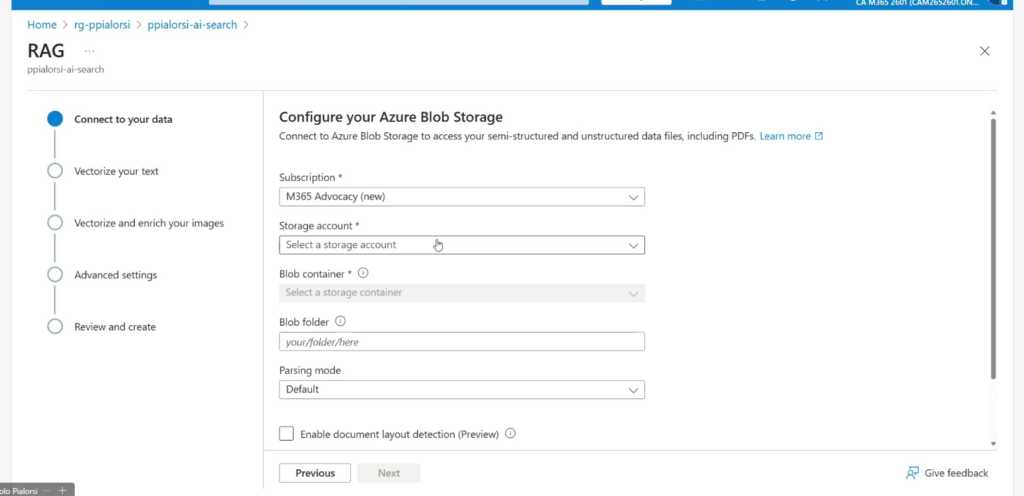Image resolution: width=1024 pixels, height=496 pixels.
Task: Jump to the Review and create step
Action: pos(115,327)
